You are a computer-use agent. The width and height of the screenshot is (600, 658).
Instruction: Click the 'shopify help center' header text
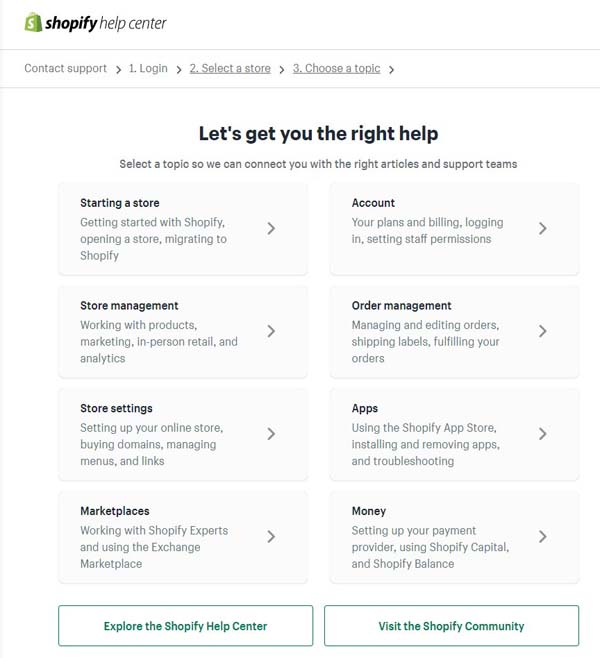click(x=106, y=23)
